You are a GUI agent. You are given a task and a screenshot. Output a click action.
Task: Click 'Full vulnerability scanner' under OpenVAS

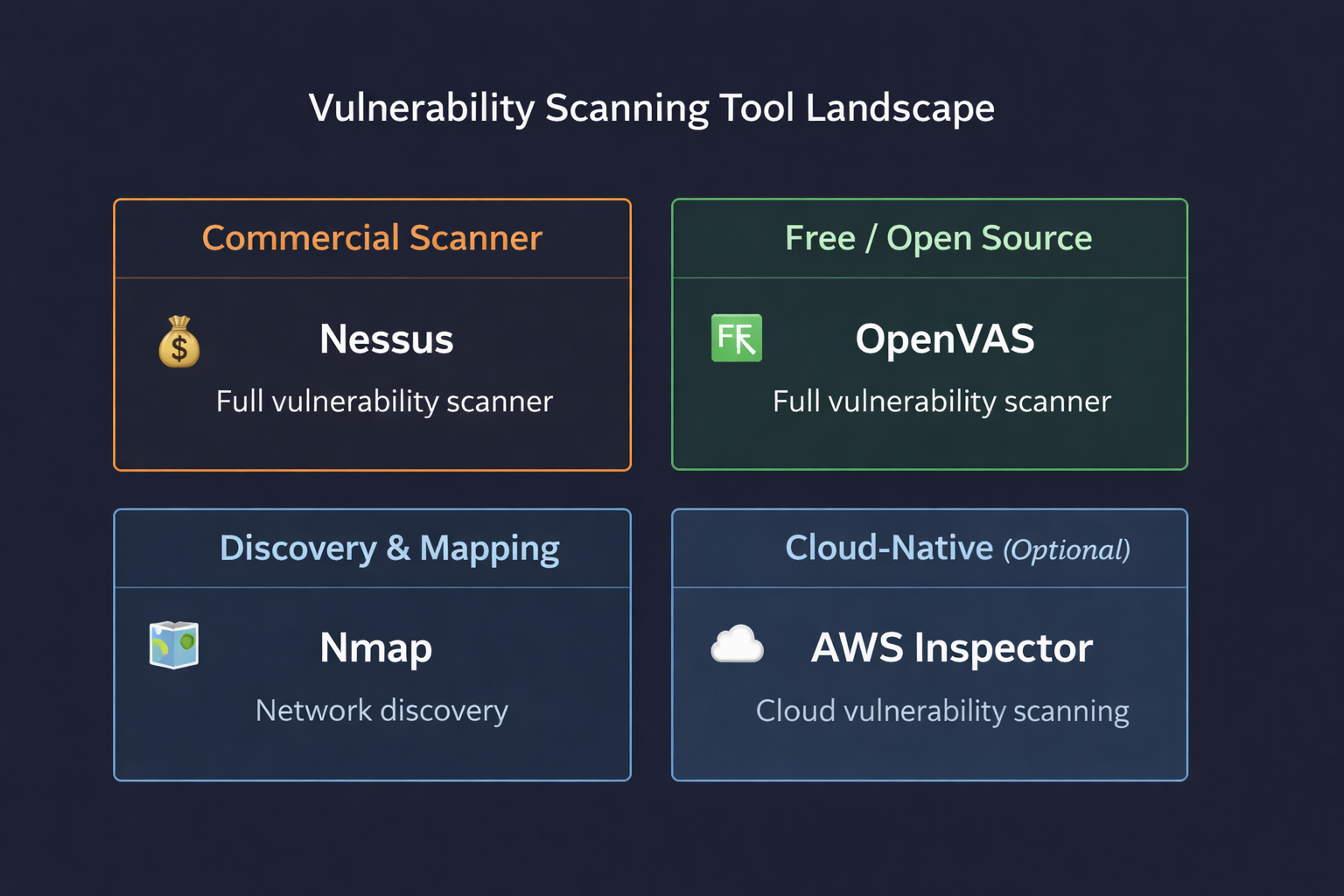point(941,402)
